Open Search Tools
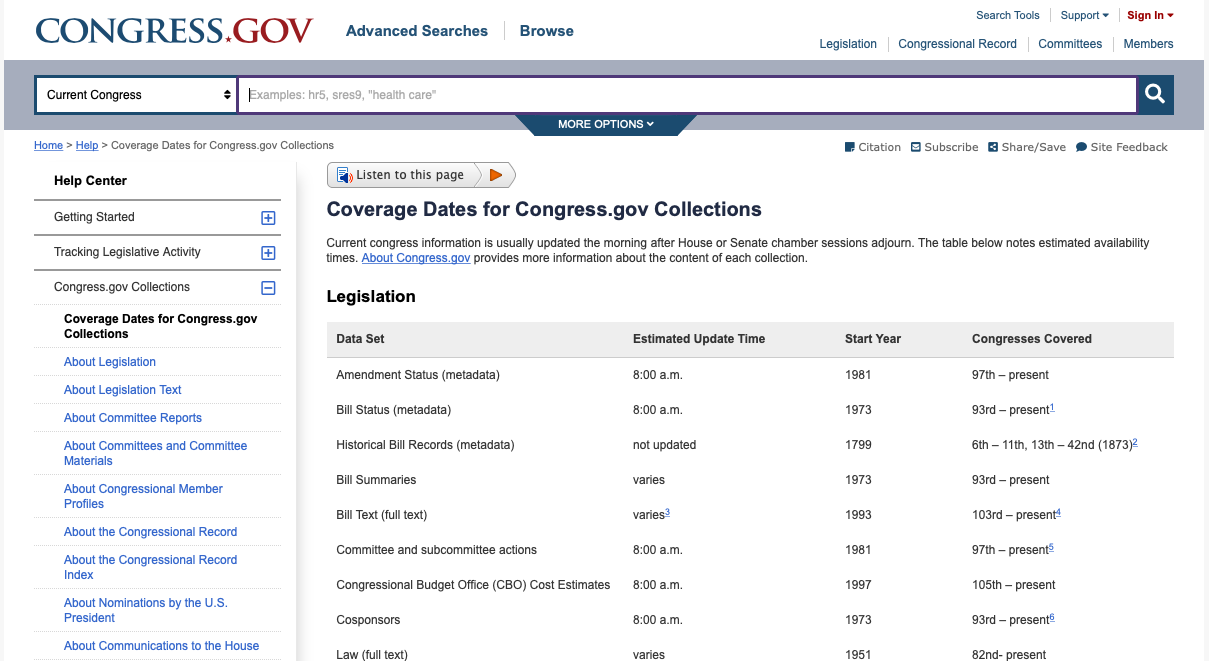1209x661 pixels. click(x=1008, y=15)
